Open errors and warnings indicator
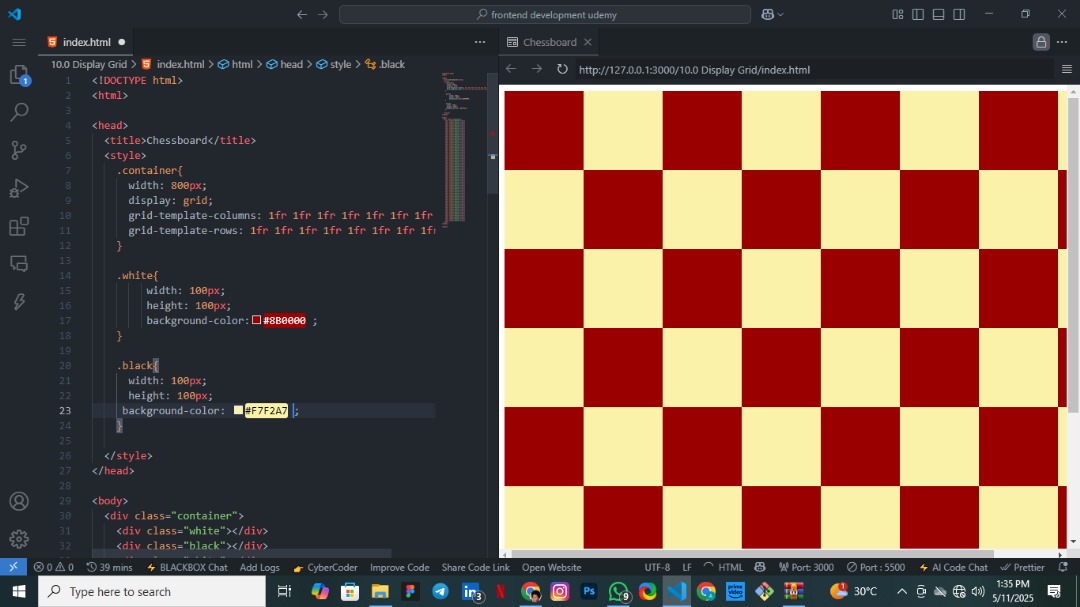Viewport: 1080px width, 607px height. coord(54,567)
